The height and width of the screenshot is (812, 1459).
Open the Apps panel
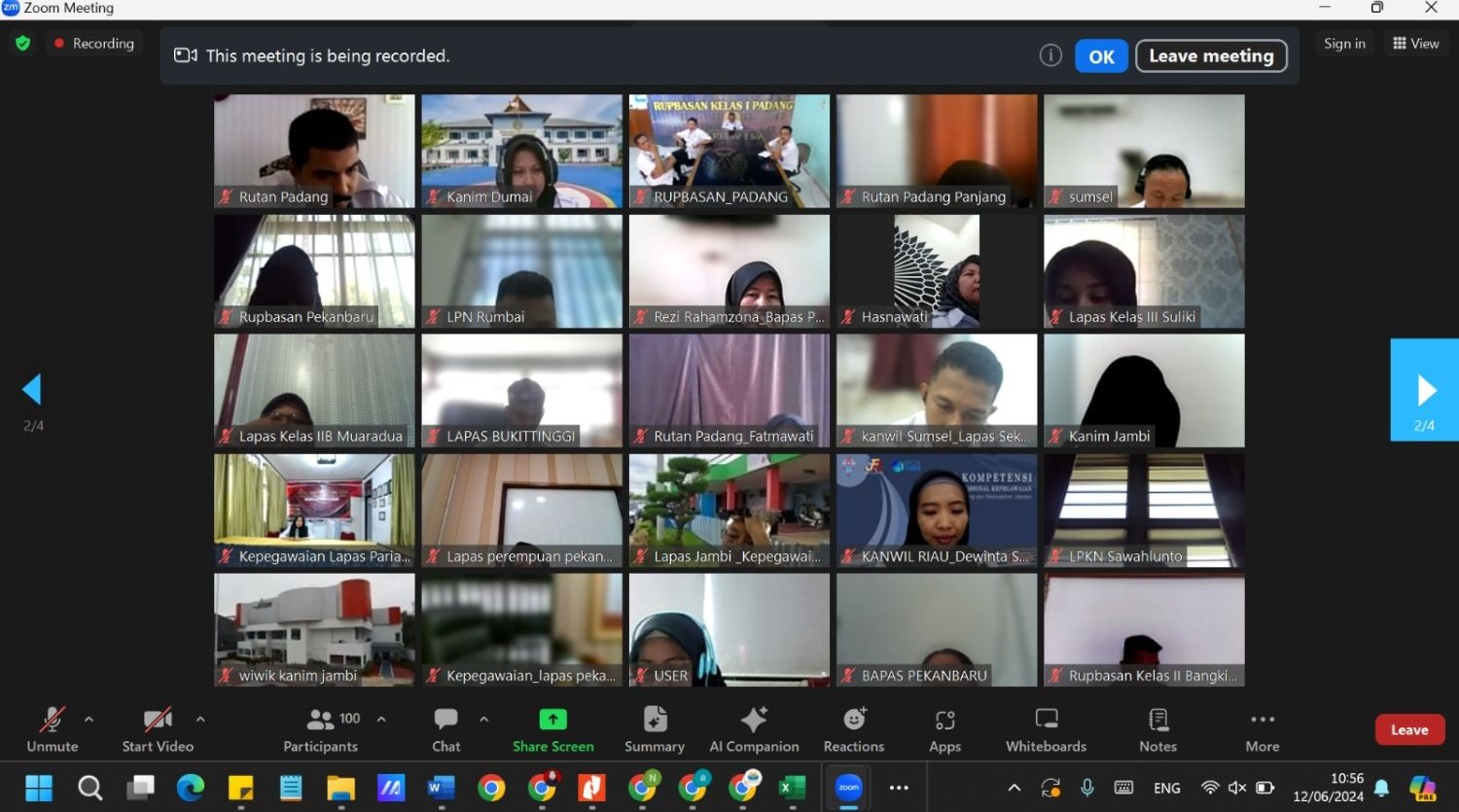click(944, 729)
